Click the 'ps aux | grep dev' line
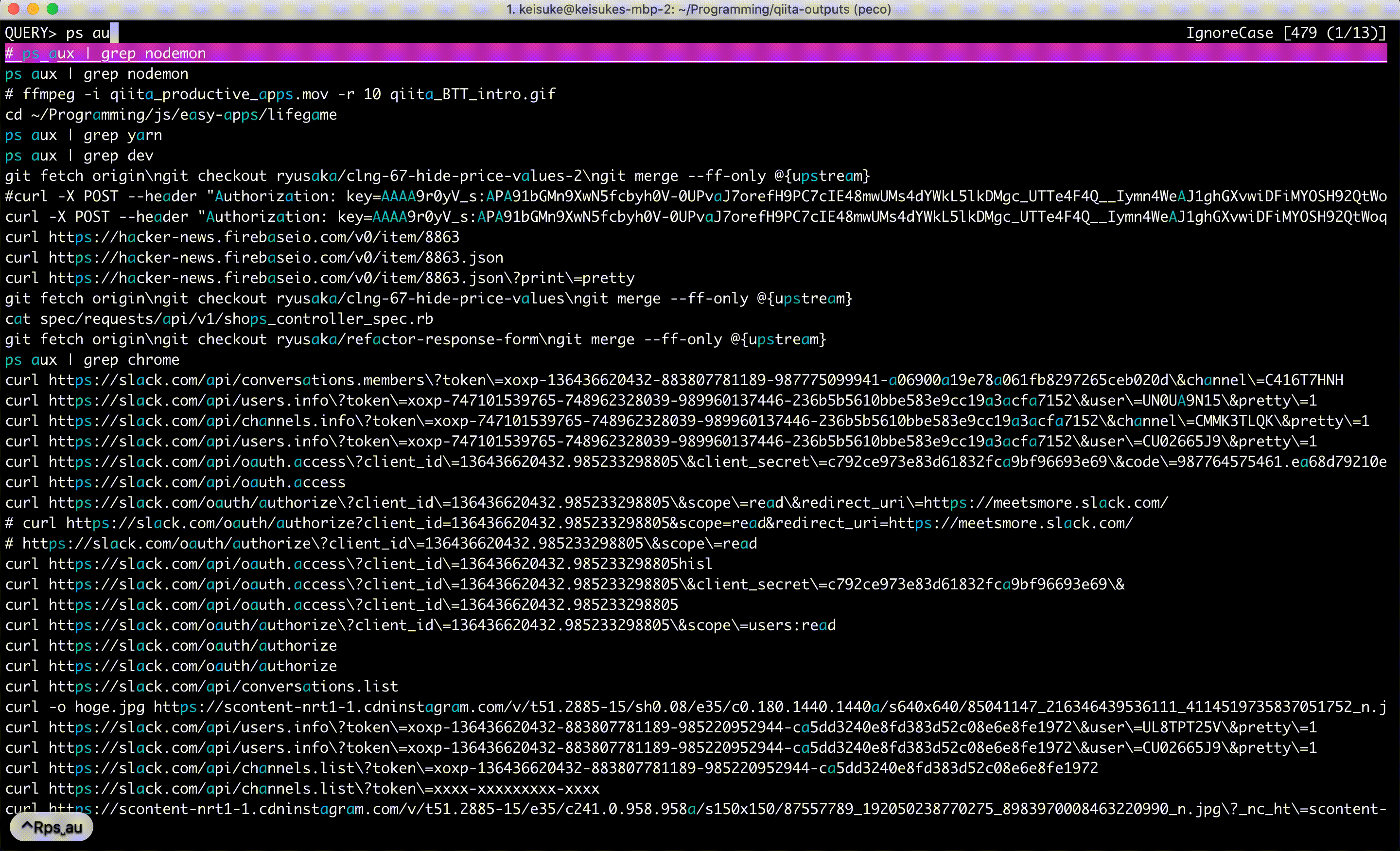Image resolution: width=1400 pixels, height=851 pixels. tap(79, 156)
